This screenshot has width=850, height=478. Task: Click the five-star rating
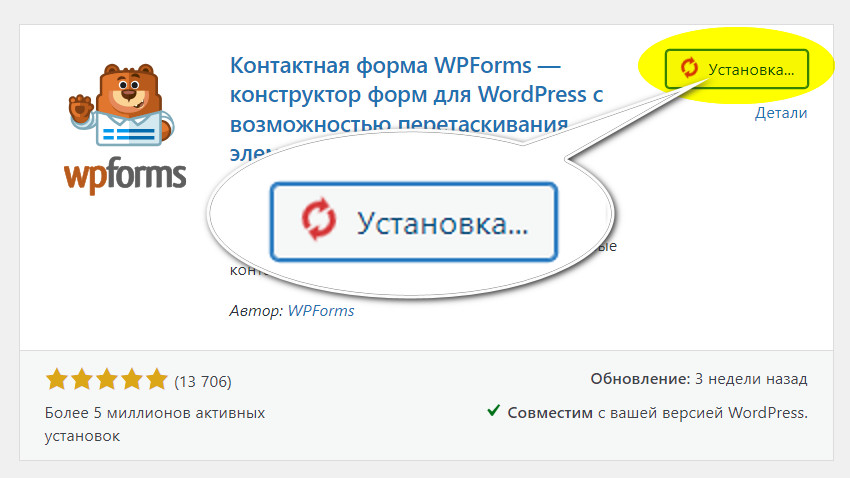click(x=107, y=379)
